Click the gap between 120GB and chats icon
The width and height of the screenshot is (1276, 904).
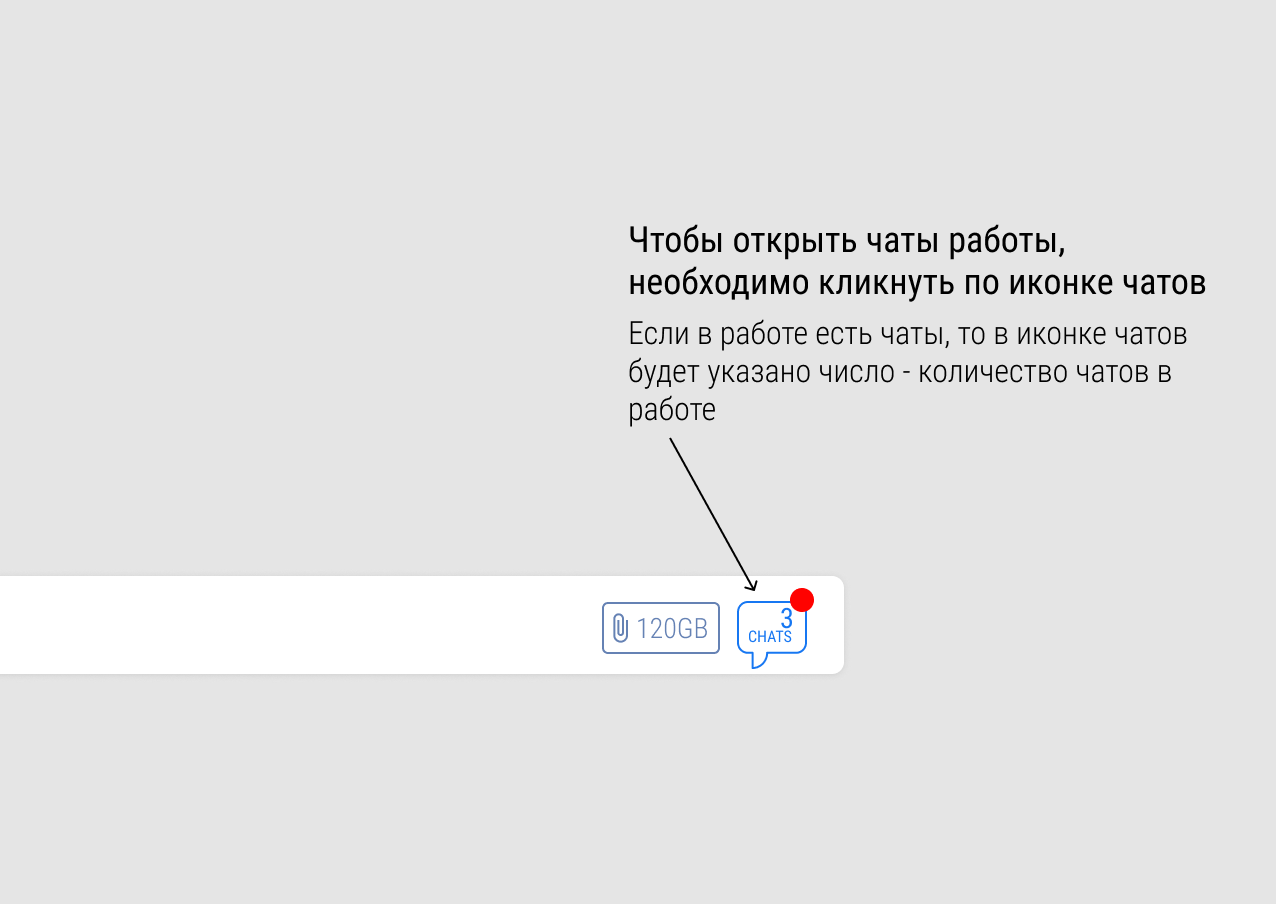click(x=728, y=628)
